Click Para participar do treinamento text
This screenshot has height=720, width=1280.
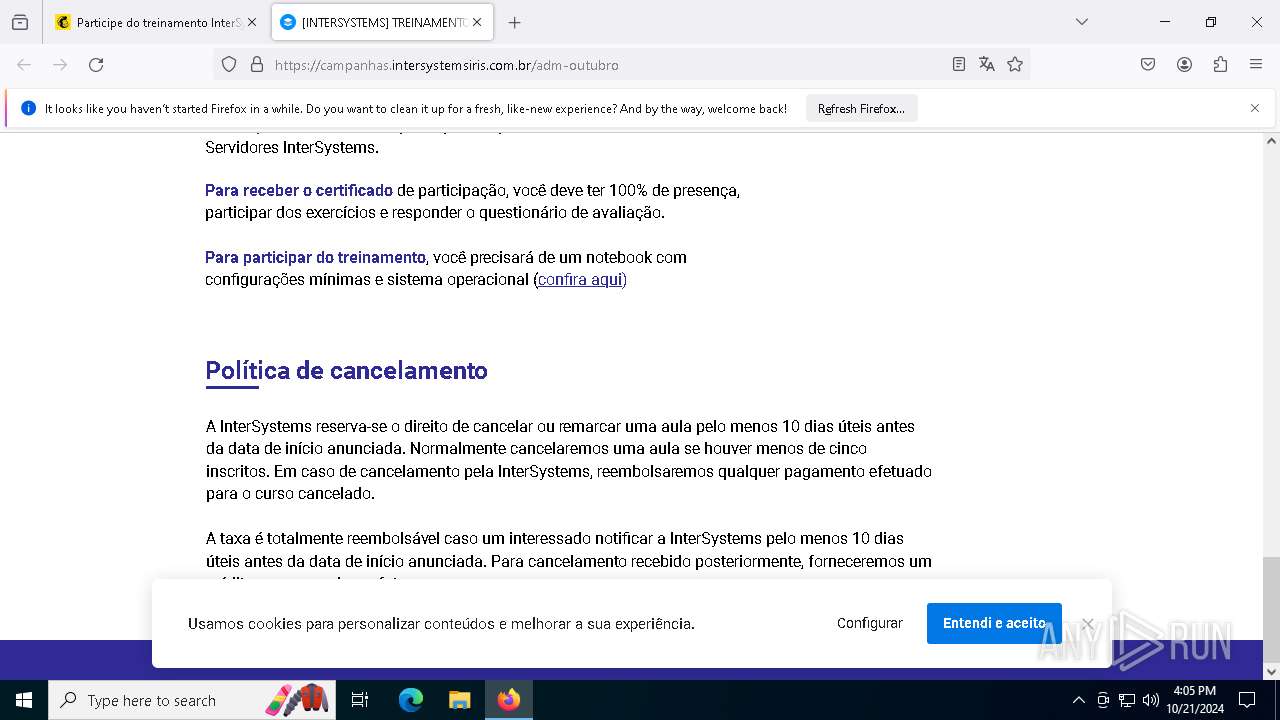(315, 257)
